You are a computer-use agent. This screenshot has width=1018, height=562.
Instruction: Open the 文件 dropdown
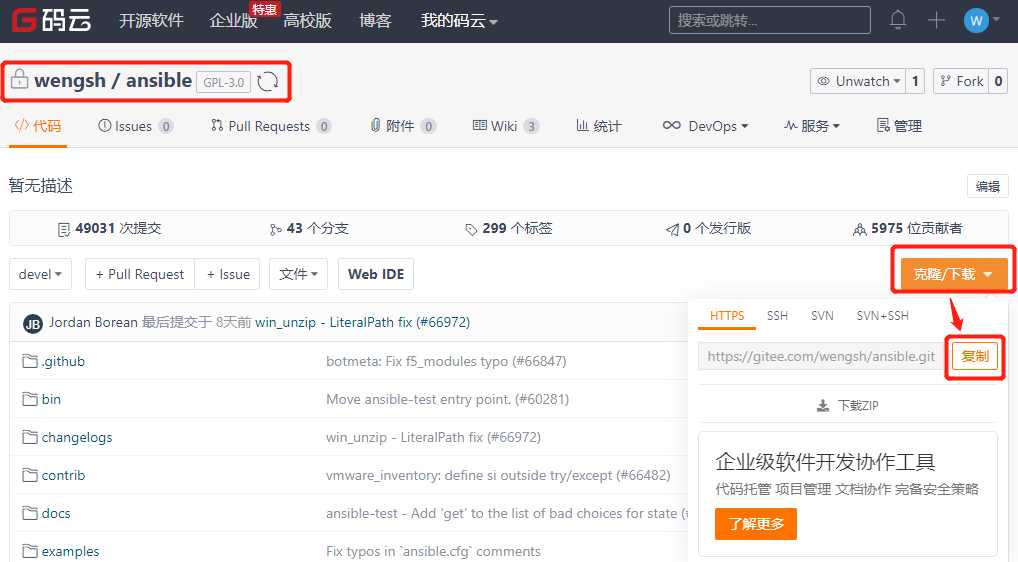(x=299, y=274)
